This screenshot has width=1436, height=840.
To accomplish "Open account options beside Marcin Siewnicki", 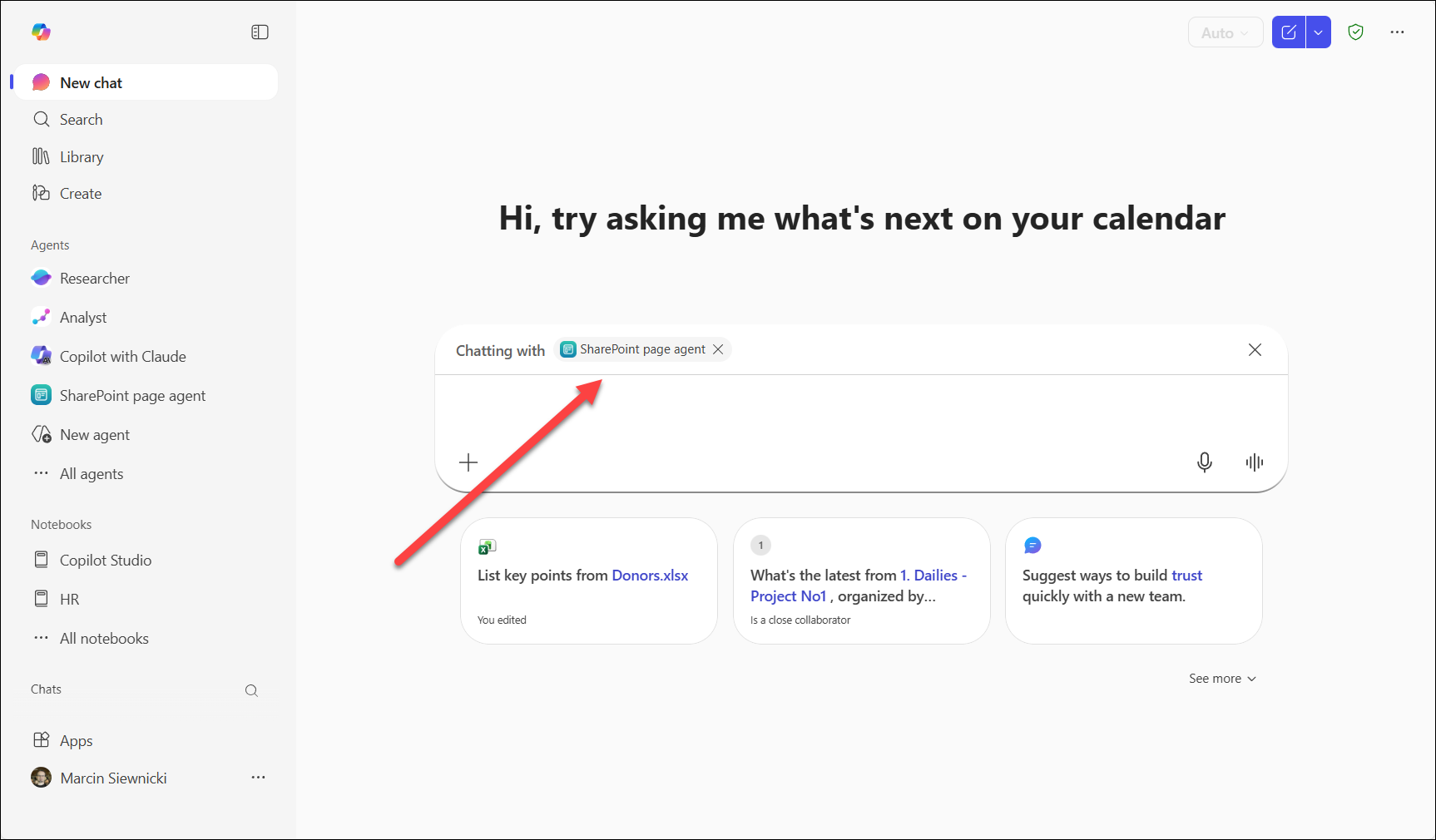I will (258, 778).
